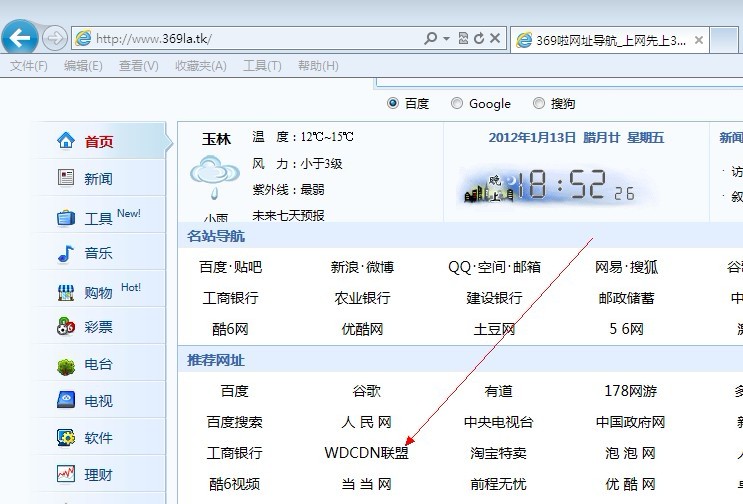
Task: Open the 未来七天预报 forecast link
Action: coord(288,216)
